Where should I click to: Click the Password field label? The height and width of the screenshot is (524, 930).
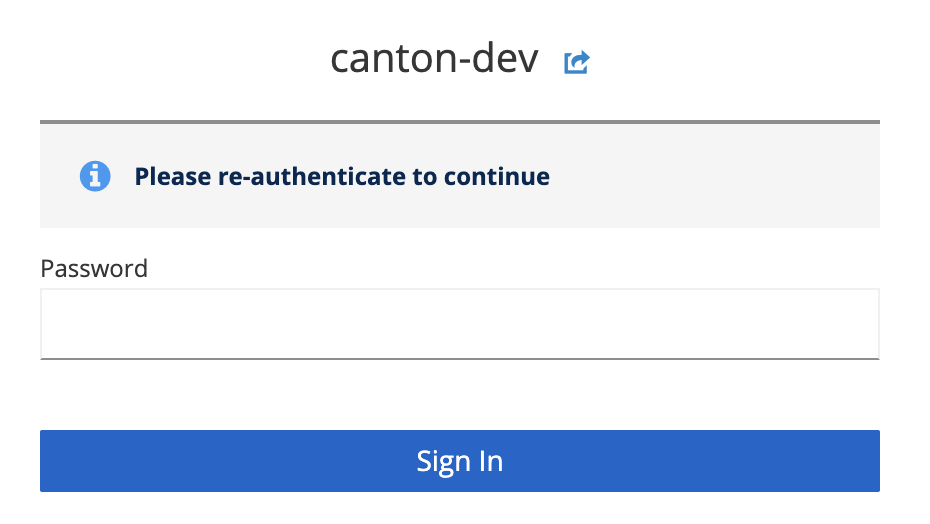coord(94,268)
